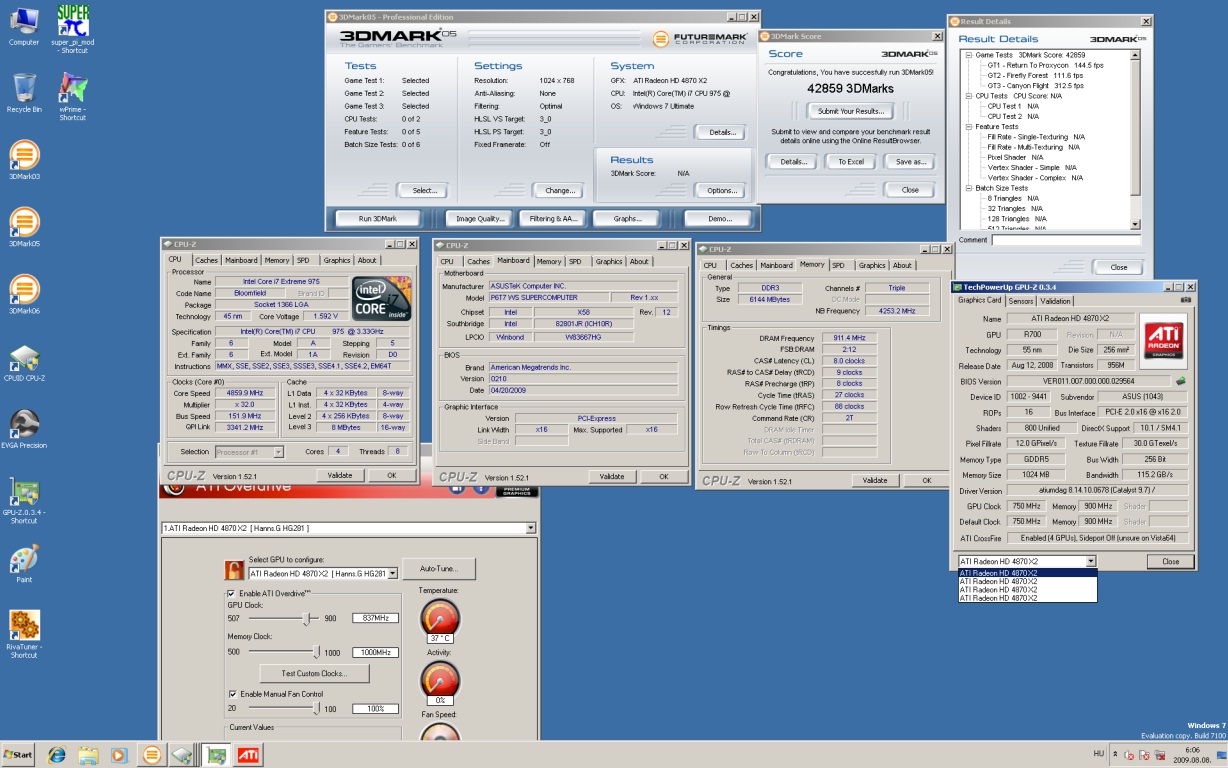
Task: Click the Intel Core i7 logo in CPU-Z
Action: click(x=382, y=298)
